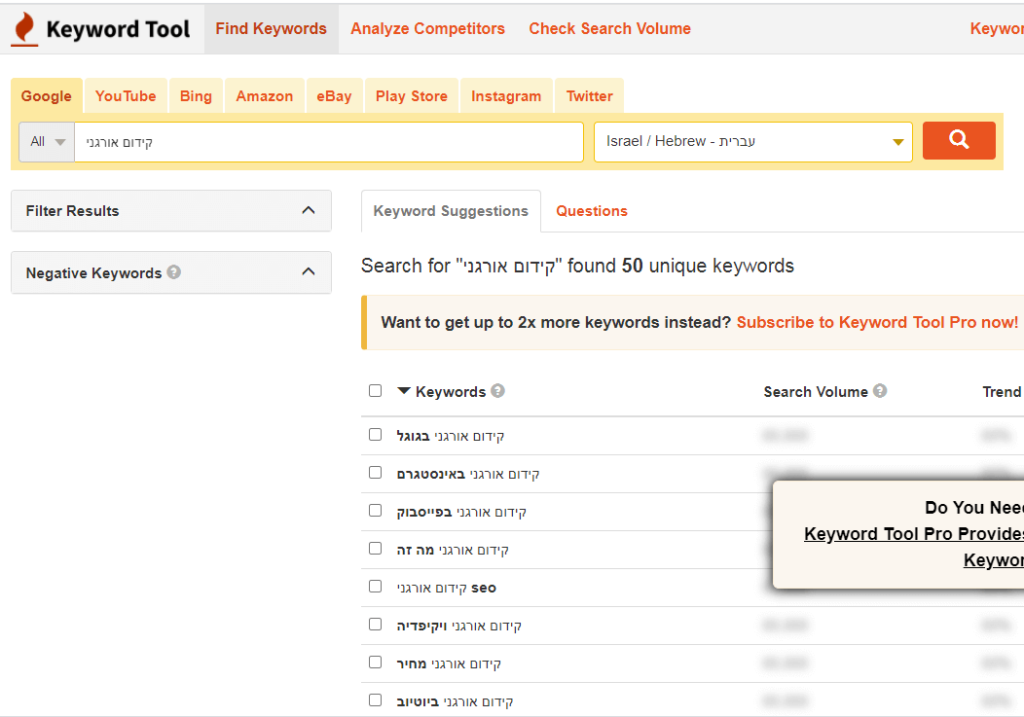Check the box for קידום אורגני בפייסבוק
The image size is (1024, 717).
point(375,510)
